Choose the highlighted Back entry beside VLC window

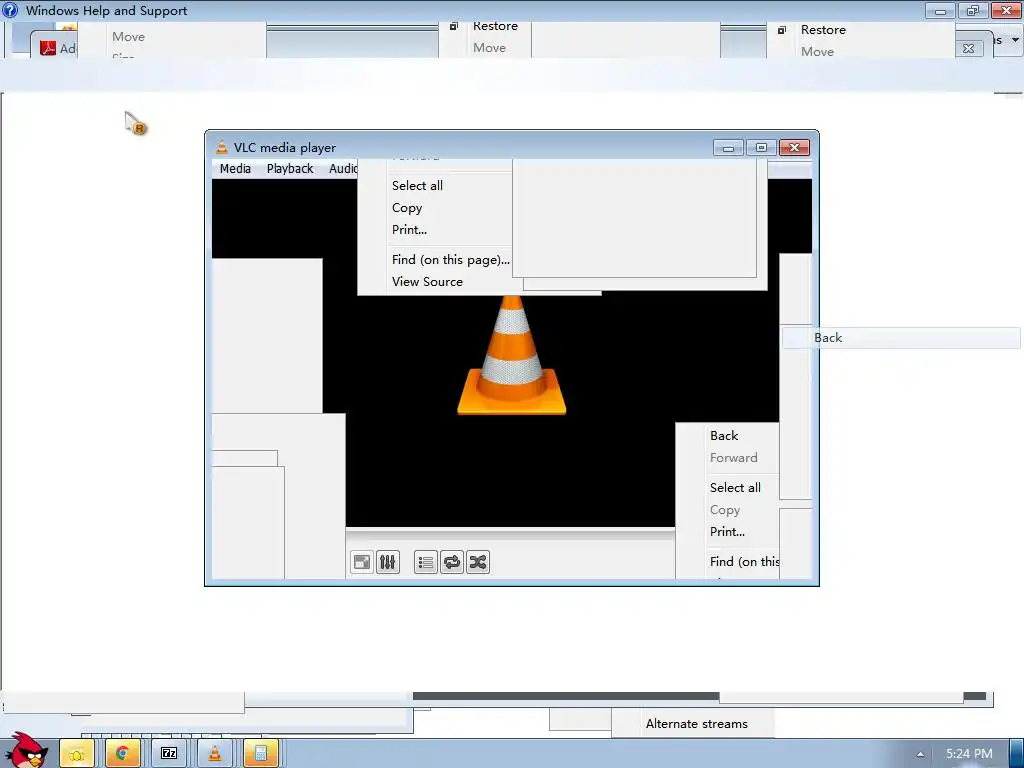pos(901,338)
